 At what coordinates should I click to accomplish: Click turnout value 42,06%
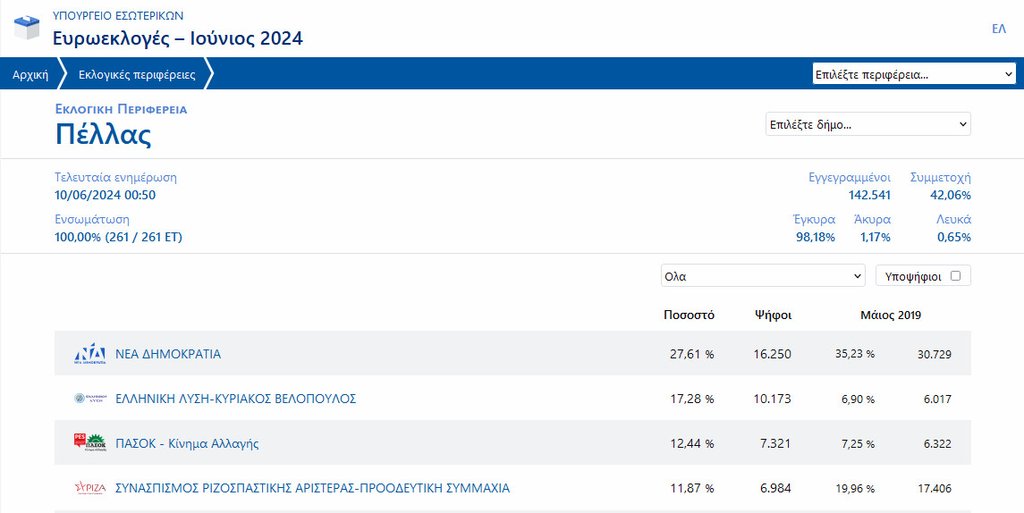click(950, 195)
